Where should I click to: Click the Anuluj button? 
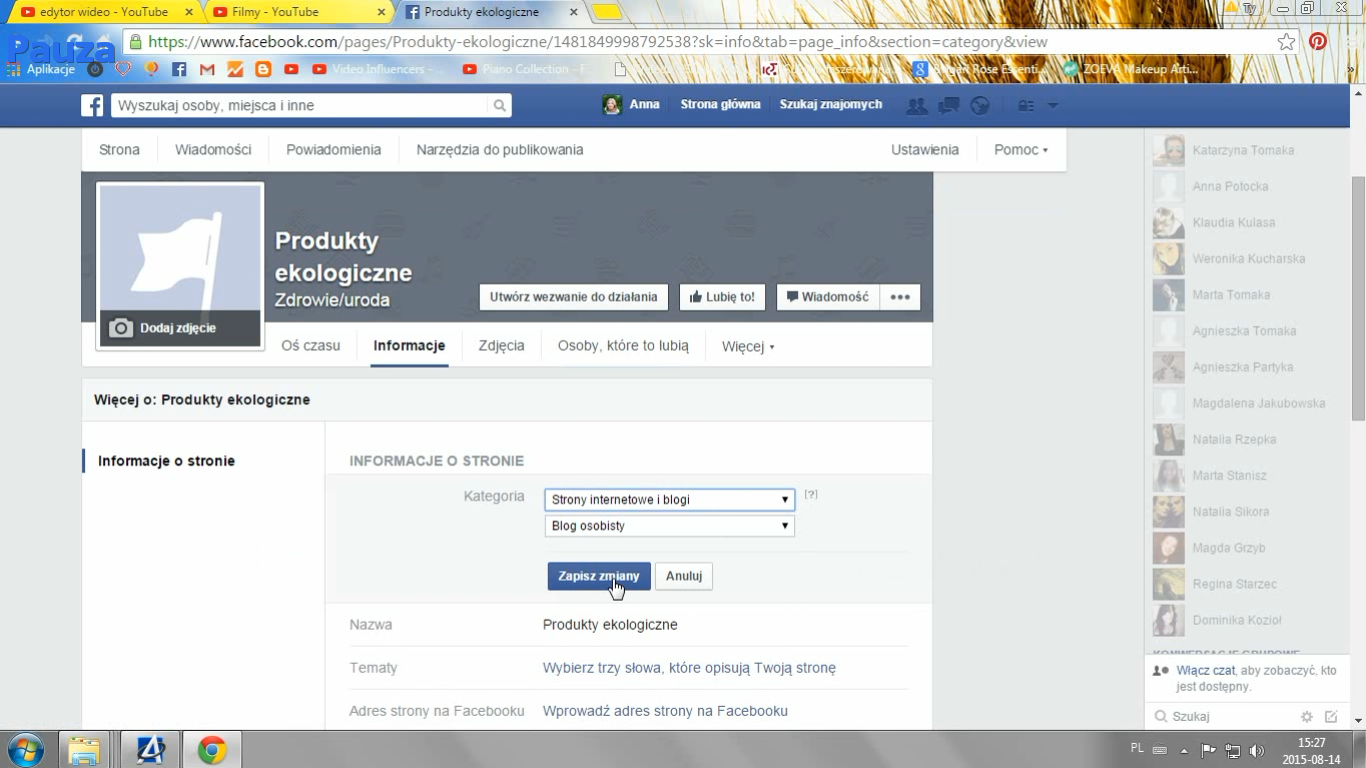pyautogui.click(x=684, y=576)
